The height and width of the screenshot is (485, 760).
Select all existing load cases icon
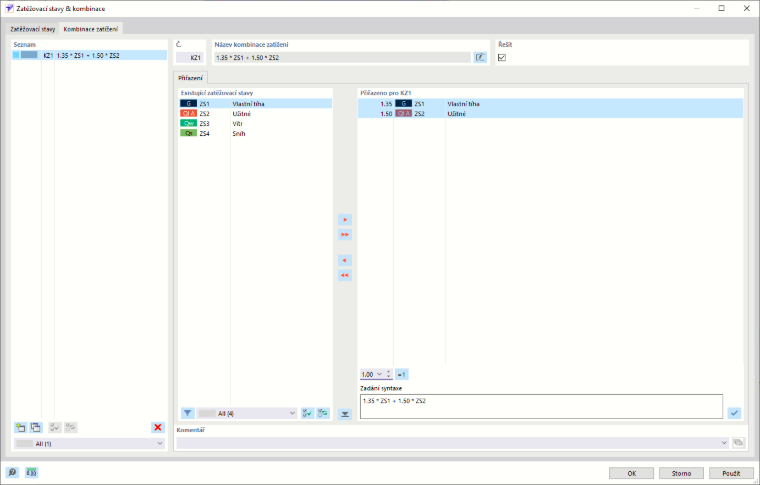click(307, 413)
